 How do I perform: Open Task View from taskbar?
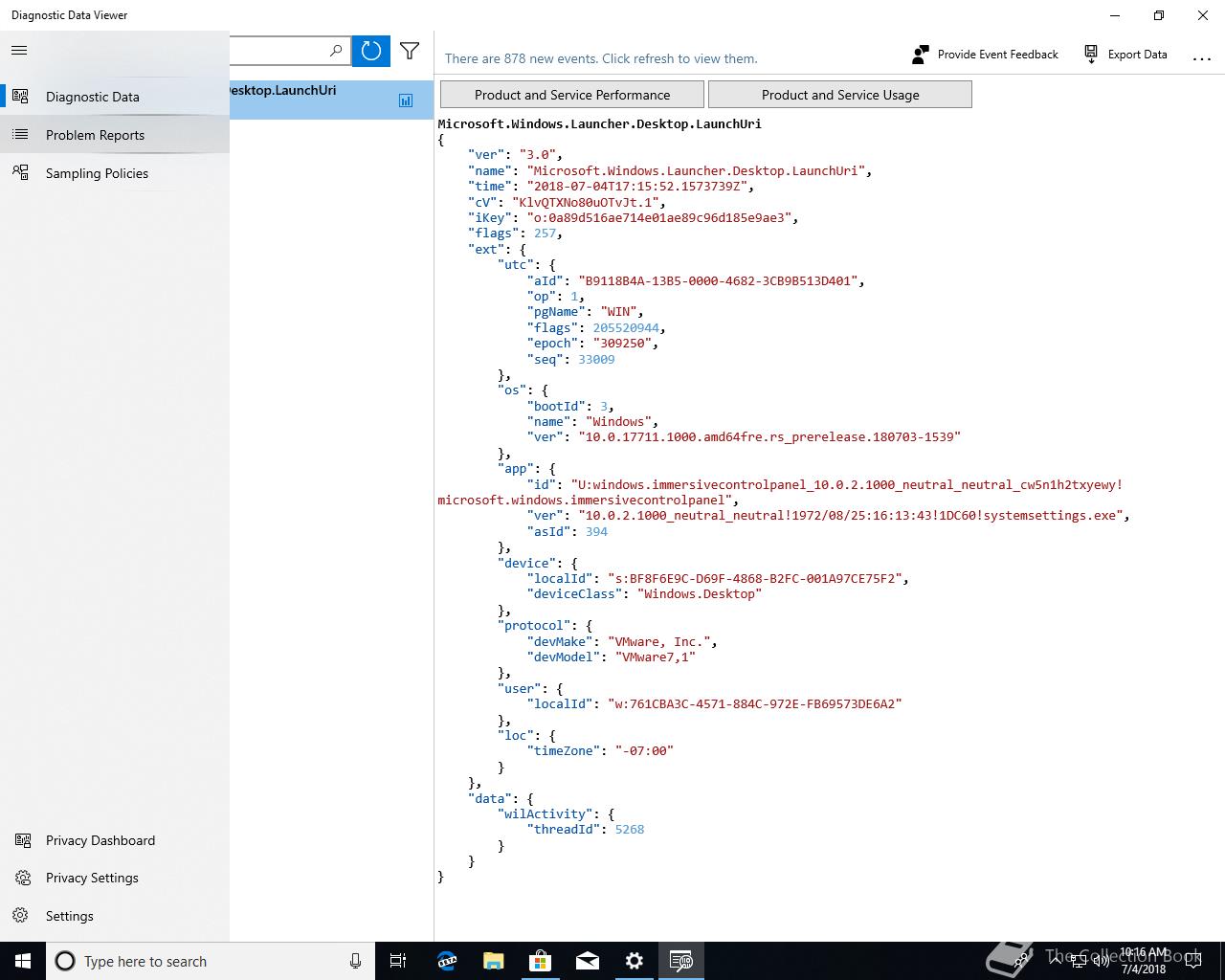(x=398, y=961)
